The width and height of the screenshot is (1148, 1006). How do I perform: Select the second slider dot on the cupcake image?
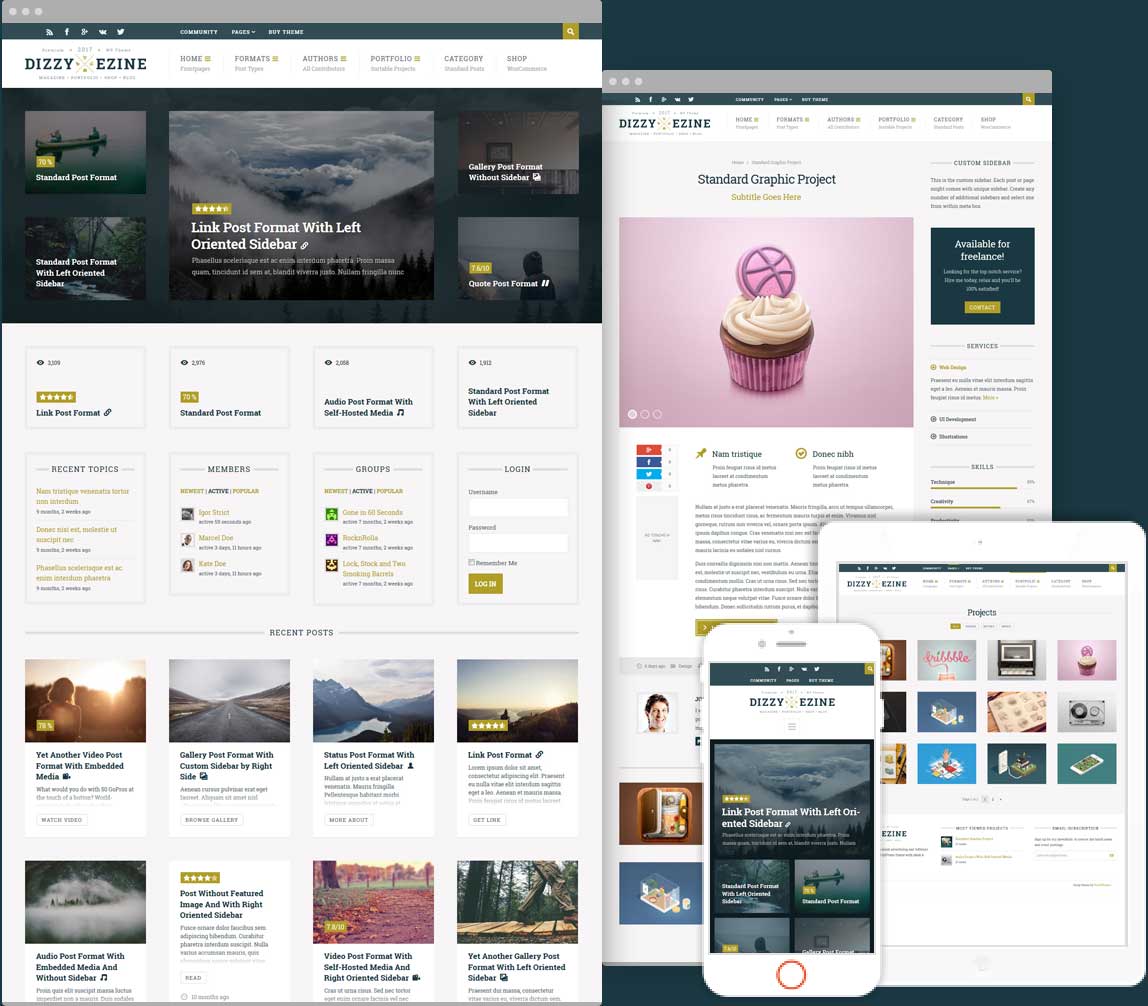coord(645,414)
